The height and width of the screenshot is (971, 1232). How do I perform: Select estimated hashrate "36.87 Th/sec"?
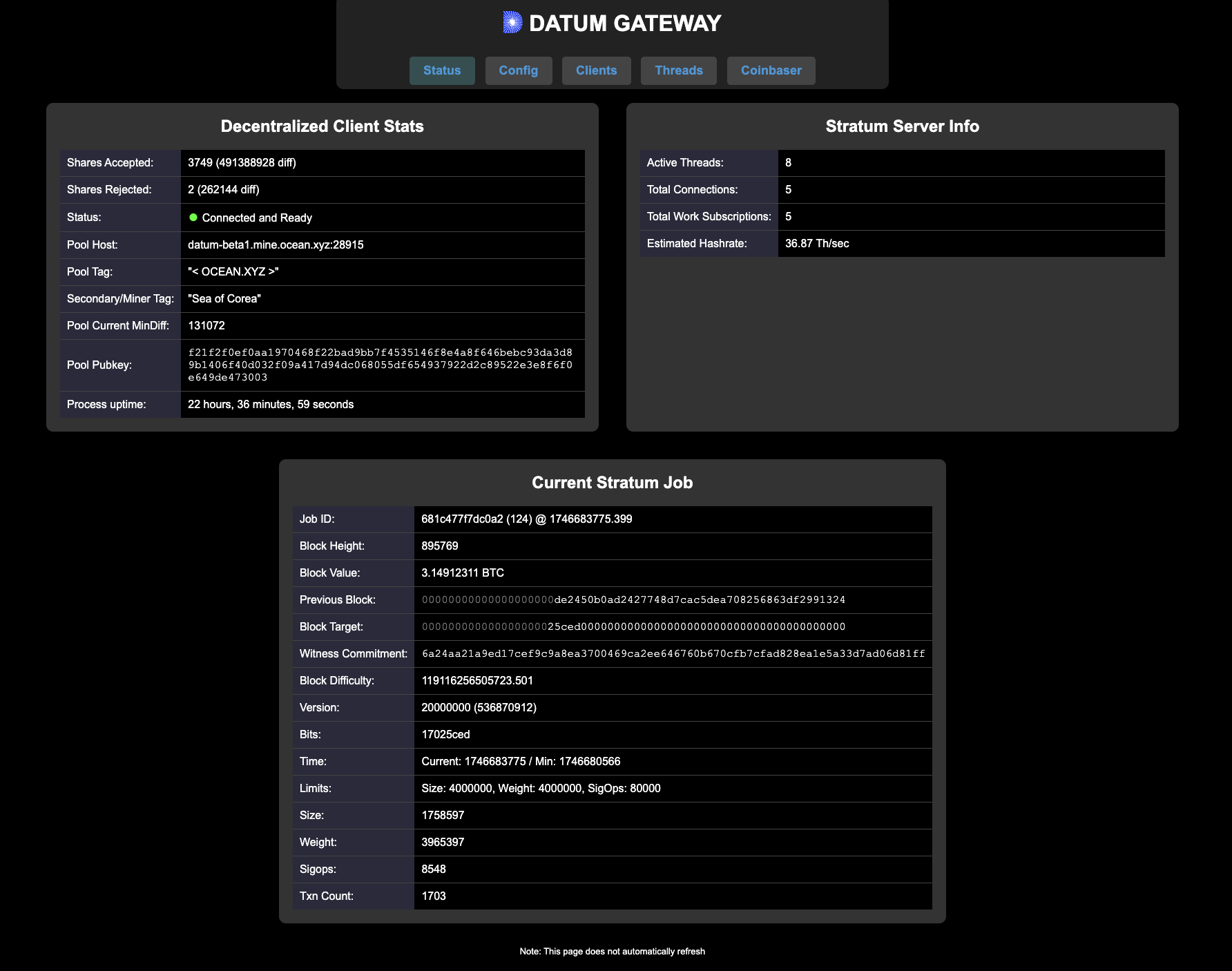tap(817, 244)
